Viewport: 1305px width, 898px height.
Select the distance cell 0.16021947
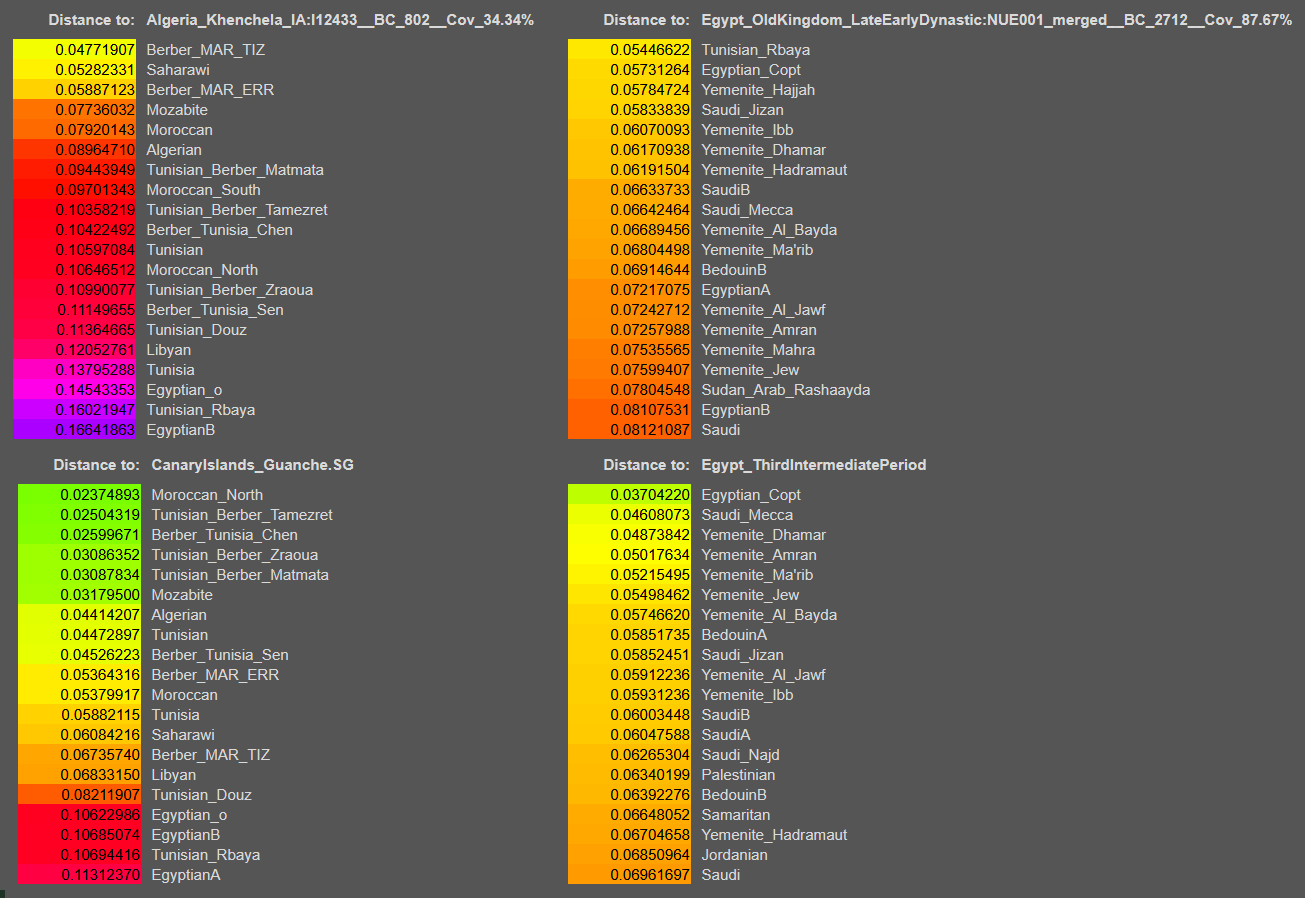[x=75, y=410]
